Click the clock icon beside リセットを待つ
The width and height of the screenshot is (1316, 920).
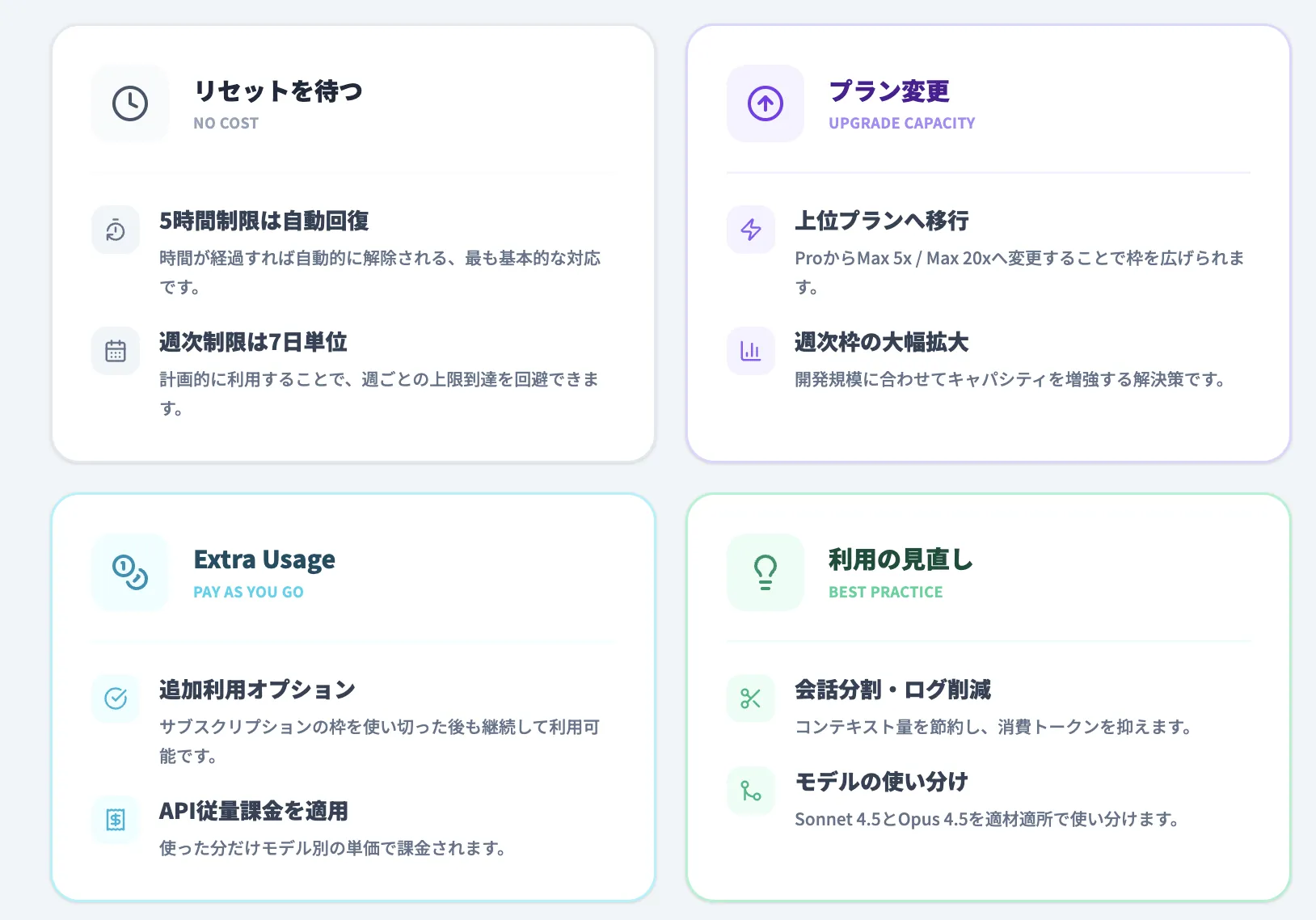pos(129,103)
